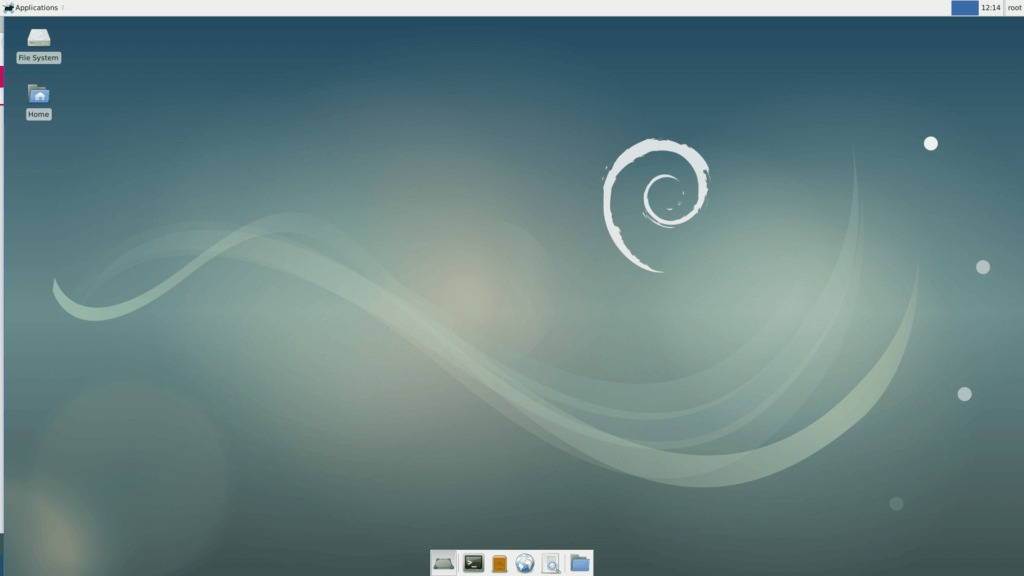Open the root user menu
The image size is (1024, 576).
[1014, 8]
